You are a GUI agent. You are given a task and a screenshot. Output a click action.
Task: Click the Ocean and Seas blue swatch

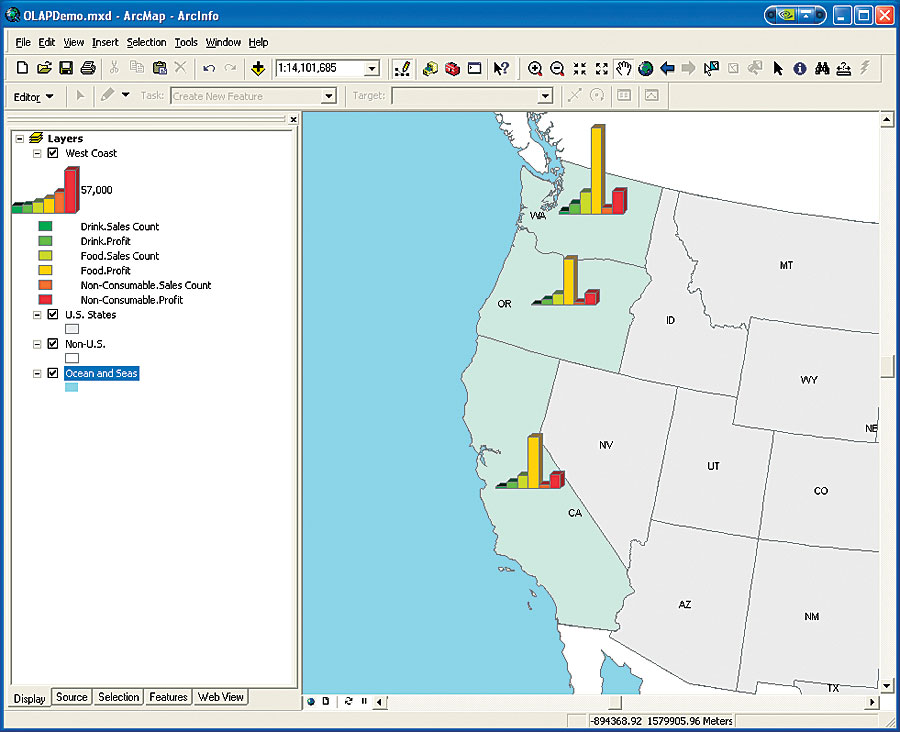pos(71,388)
